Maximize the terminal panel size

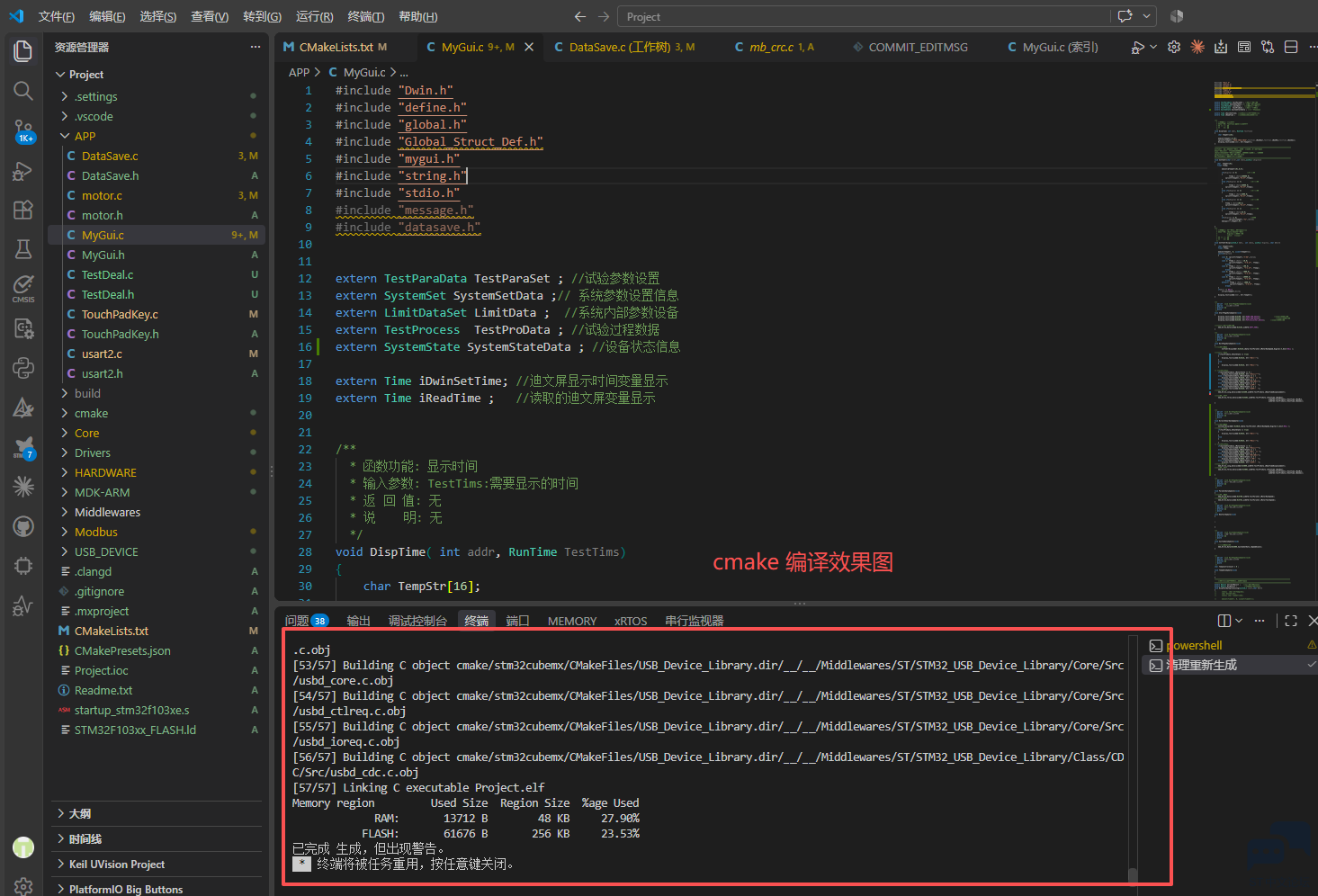click(1291, 621)
